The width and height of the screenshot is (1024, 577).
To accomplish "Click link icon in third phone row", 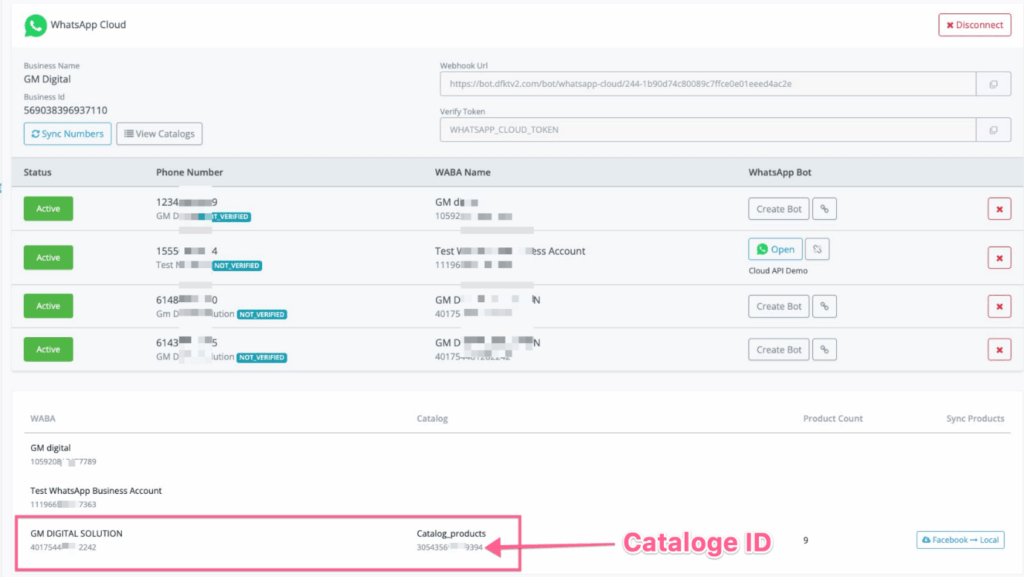I will pos(824,306).
